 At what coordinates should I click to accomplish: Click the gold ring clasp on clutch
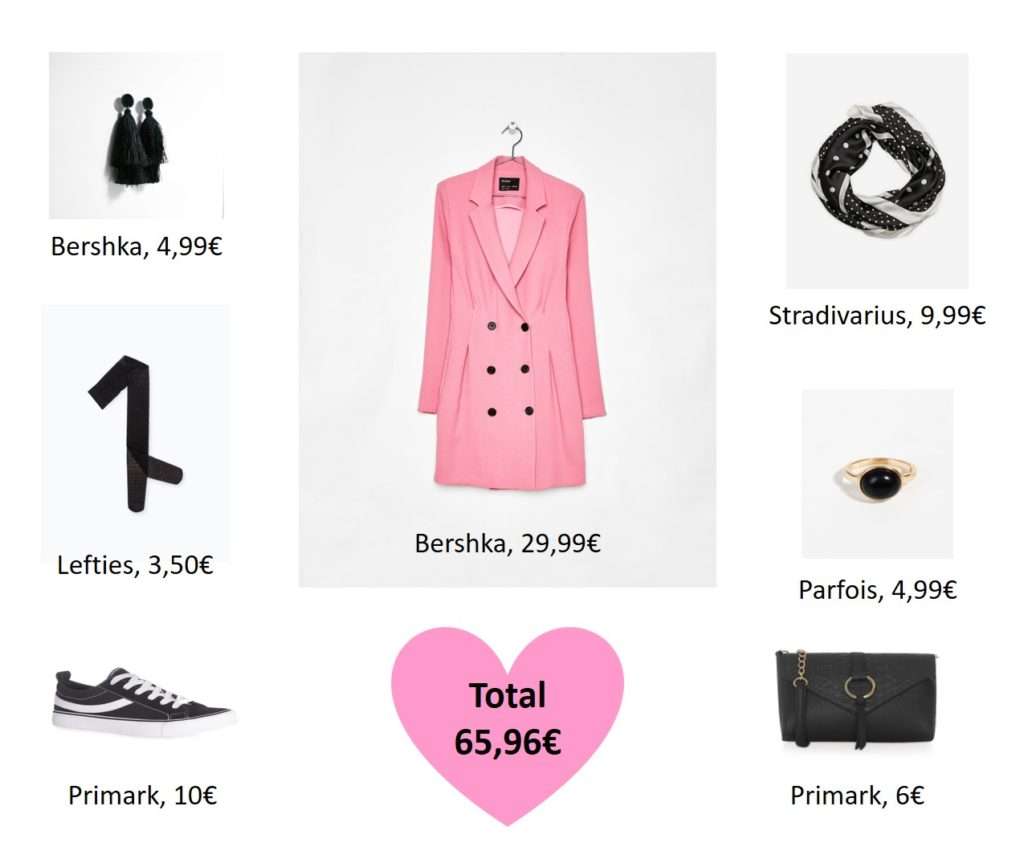[x=855, y=687]
